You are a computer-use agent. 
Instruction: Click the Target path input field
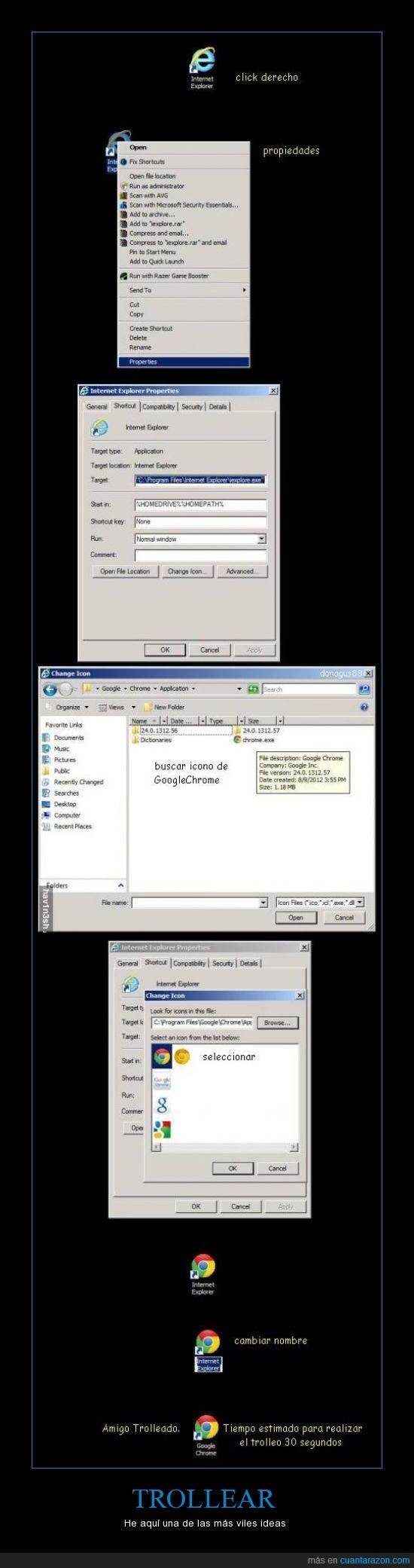pyautogui.click(x=200, y=480)
